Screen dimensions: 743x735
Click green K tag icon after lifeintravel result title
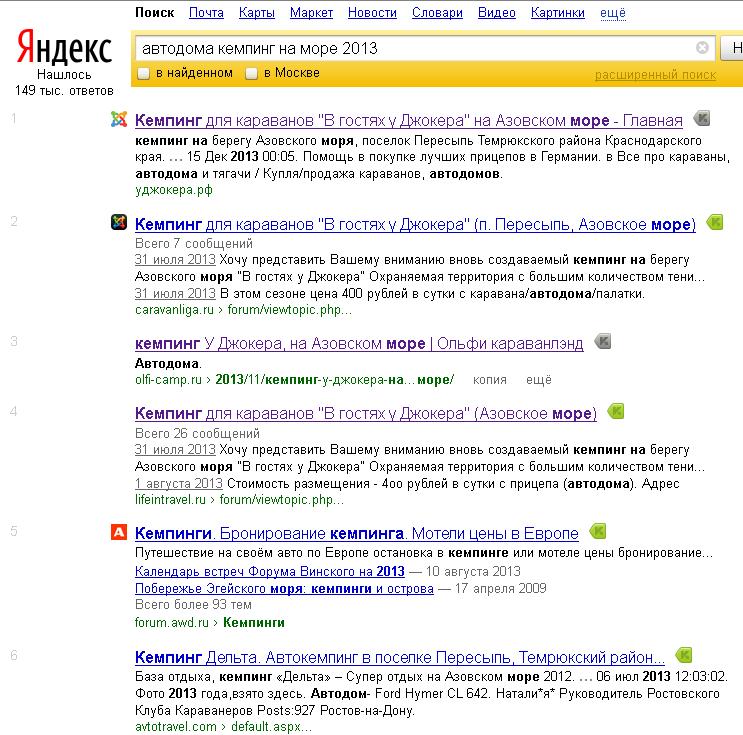(616, 411)
